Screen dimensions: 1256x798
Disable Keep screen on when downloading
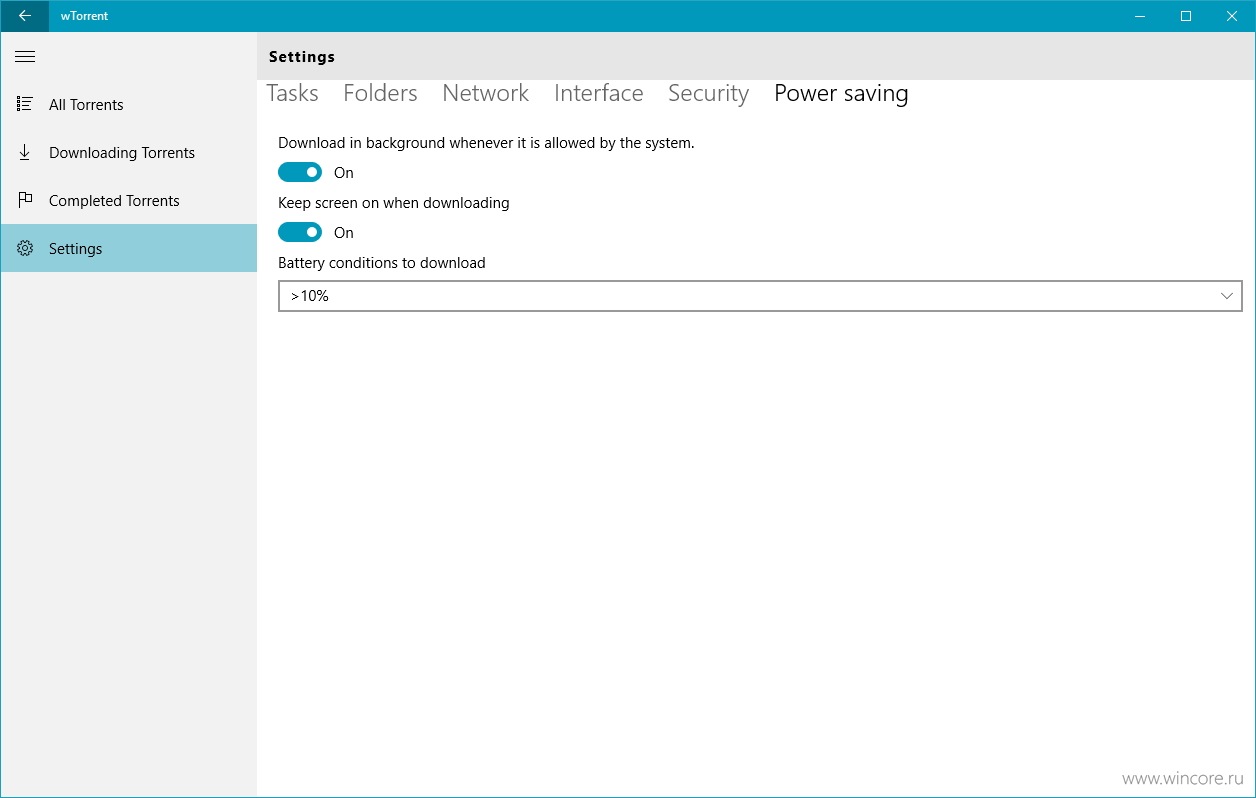300,232
